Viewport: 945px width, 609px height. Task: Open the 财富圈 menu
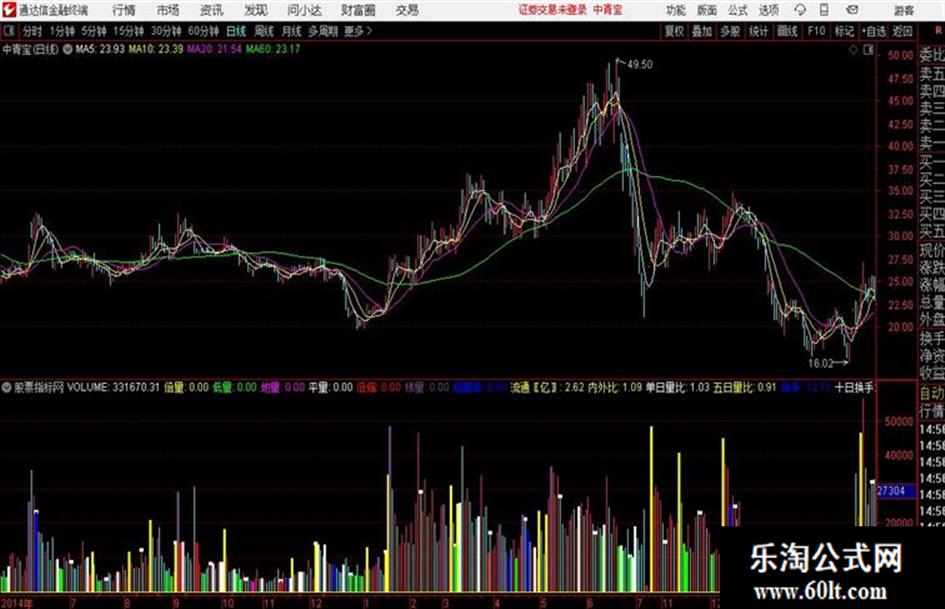tap(358, 10)
